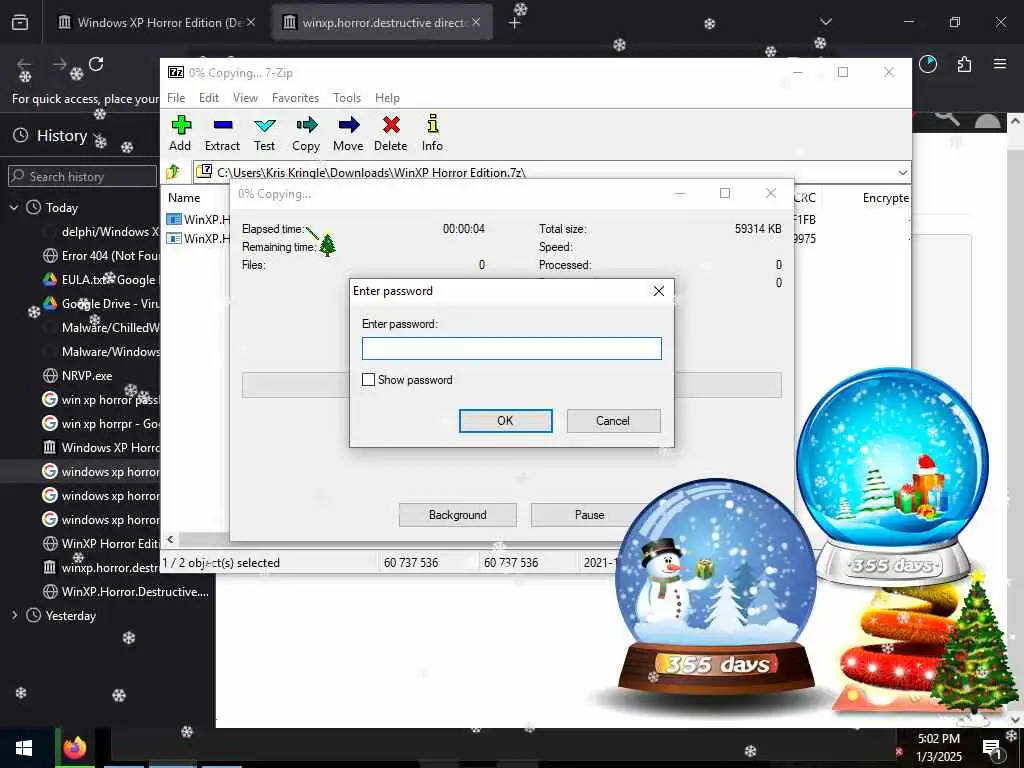Expand the 7-Zip address bar dropdown
The height and width of the screenshot is (768, 1024).
click(903, 172)
